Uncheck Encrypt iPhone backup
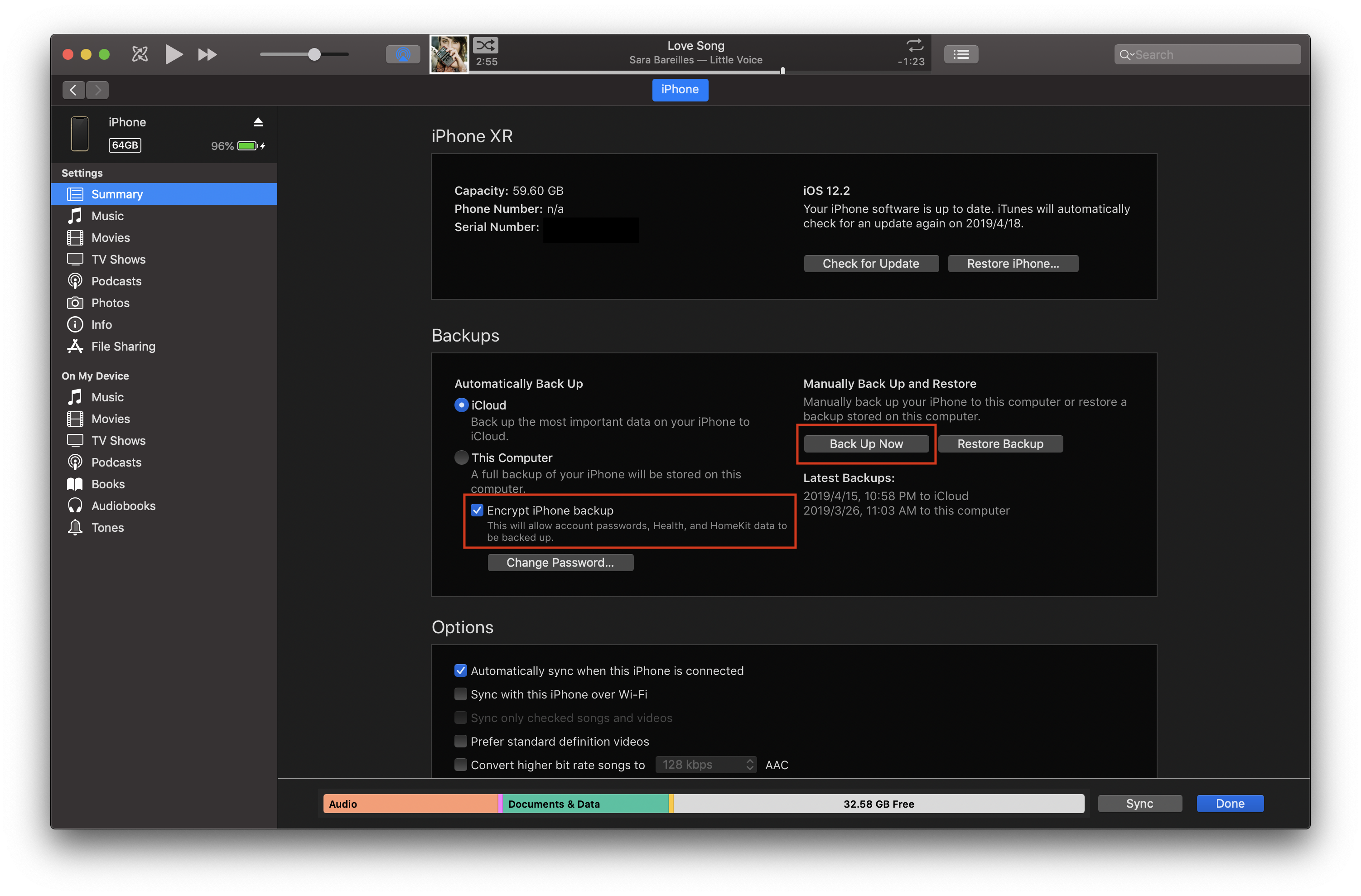1361x896 pixels. pyautogui.click(x=477, y=510)
